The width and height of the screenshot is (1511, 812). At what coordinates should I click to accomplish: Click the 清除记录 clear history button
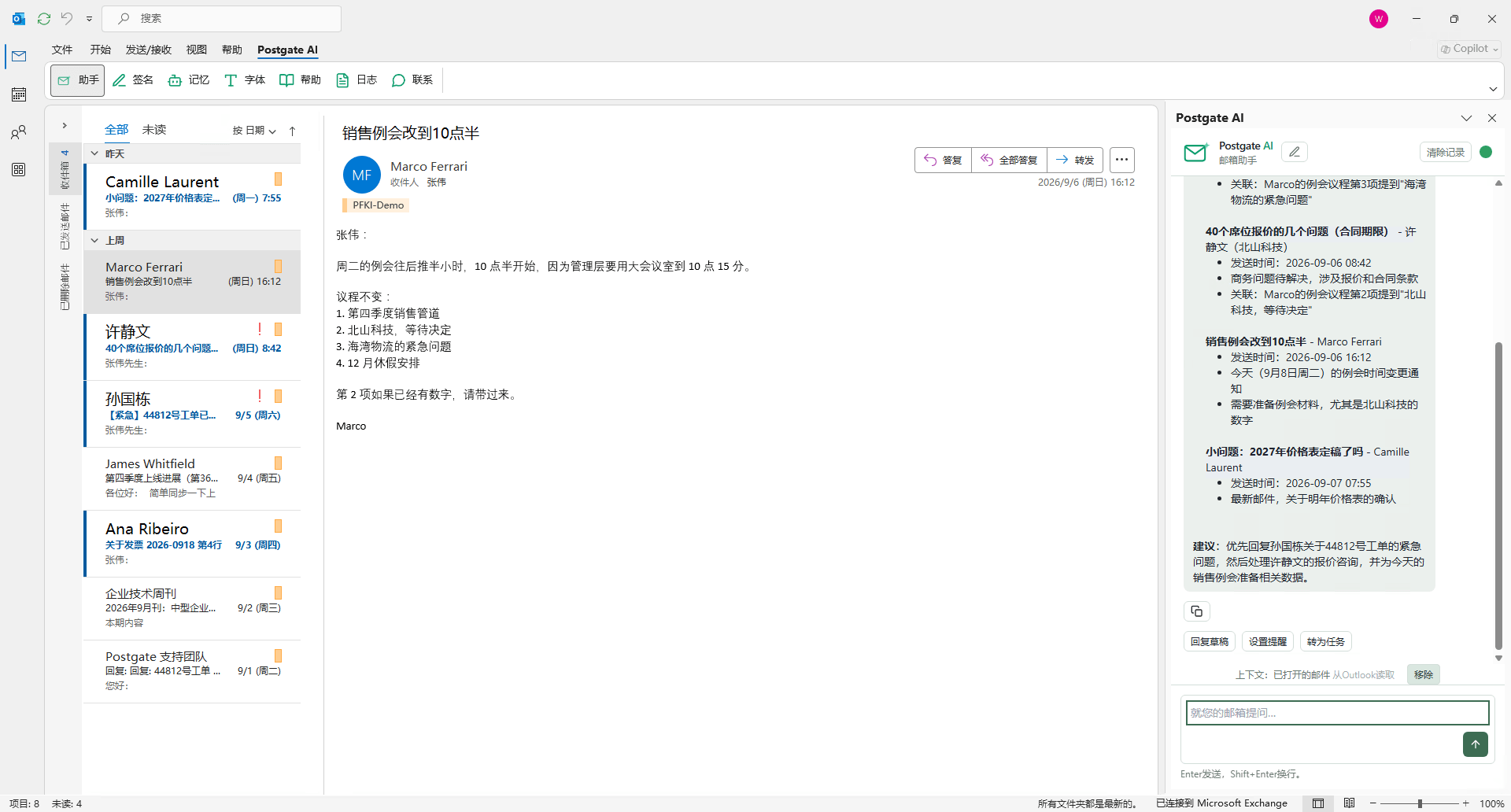pyautogui.click(x=1446, y=152)
